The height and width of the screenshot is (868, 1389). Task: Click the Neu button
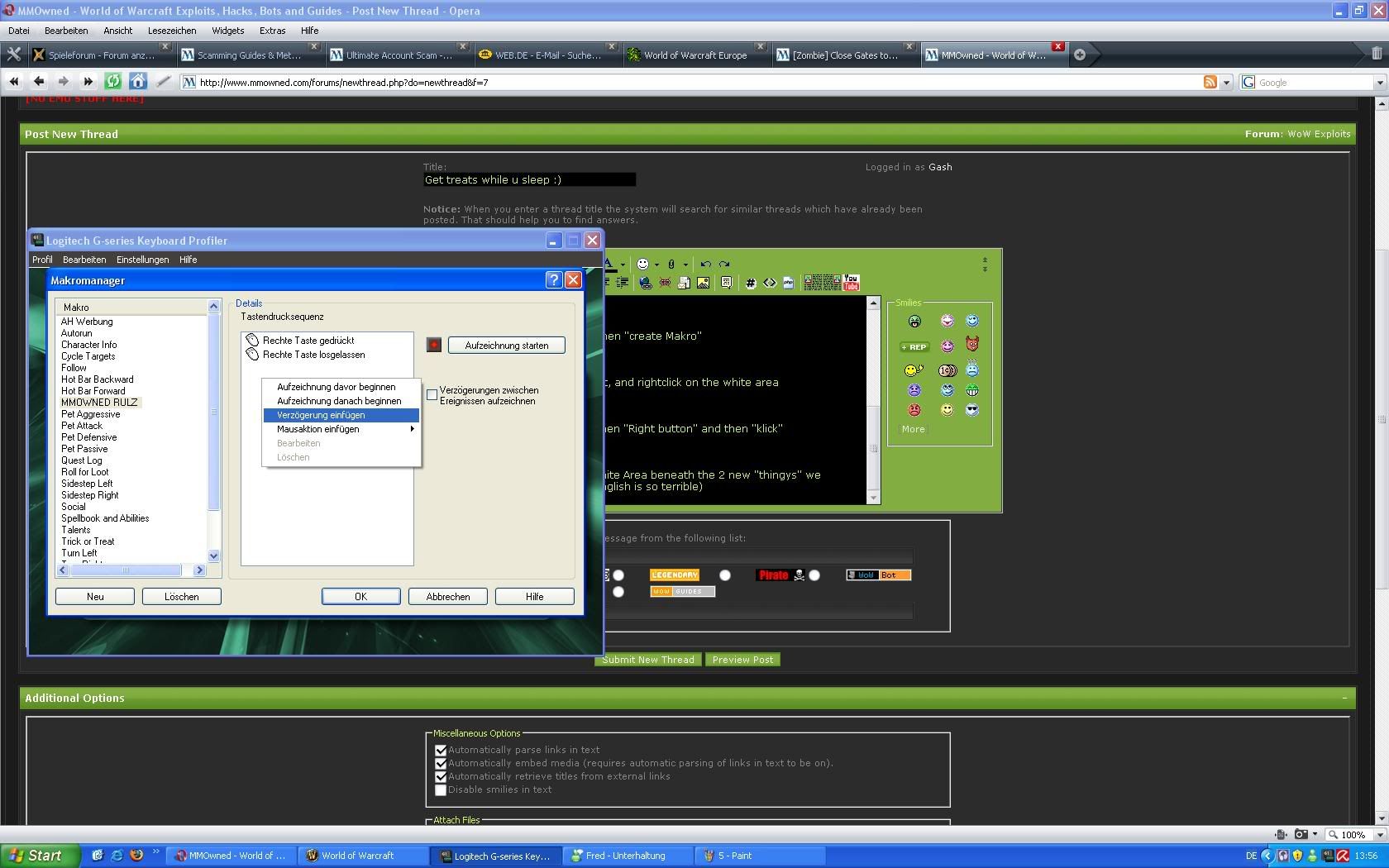click(x=95, y=596)
